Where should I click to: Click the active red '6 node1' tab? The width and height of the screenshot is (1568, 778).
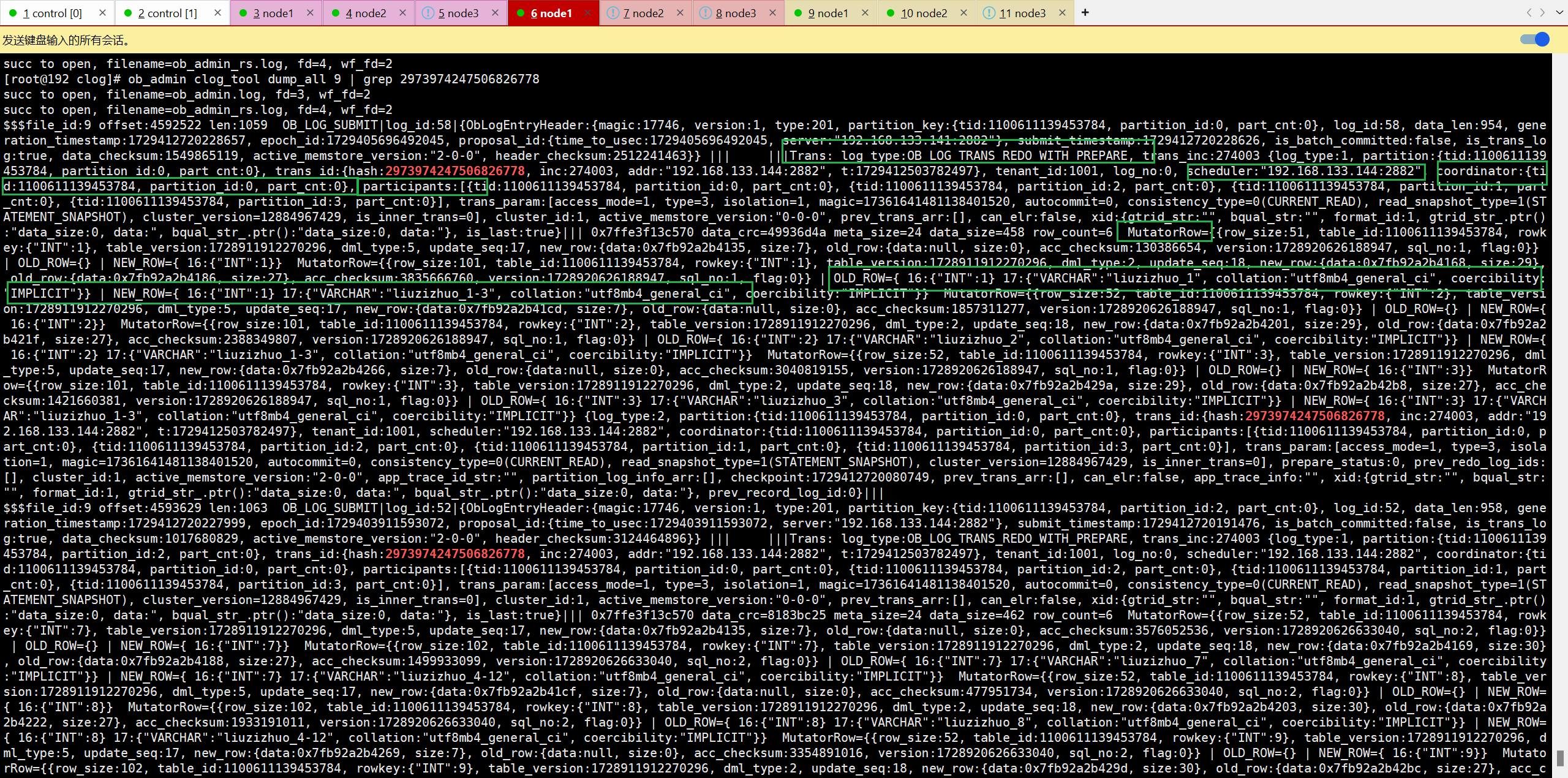(551, 13)
